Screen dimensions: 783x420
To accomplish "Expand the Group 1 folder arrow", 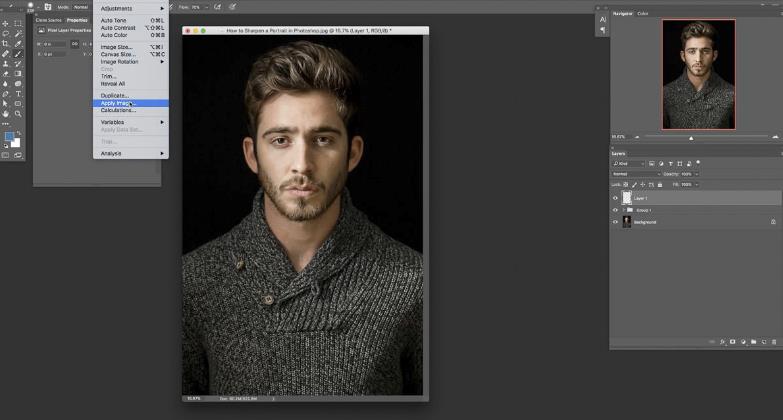I will pyautogui.click(x=623, y=210).
